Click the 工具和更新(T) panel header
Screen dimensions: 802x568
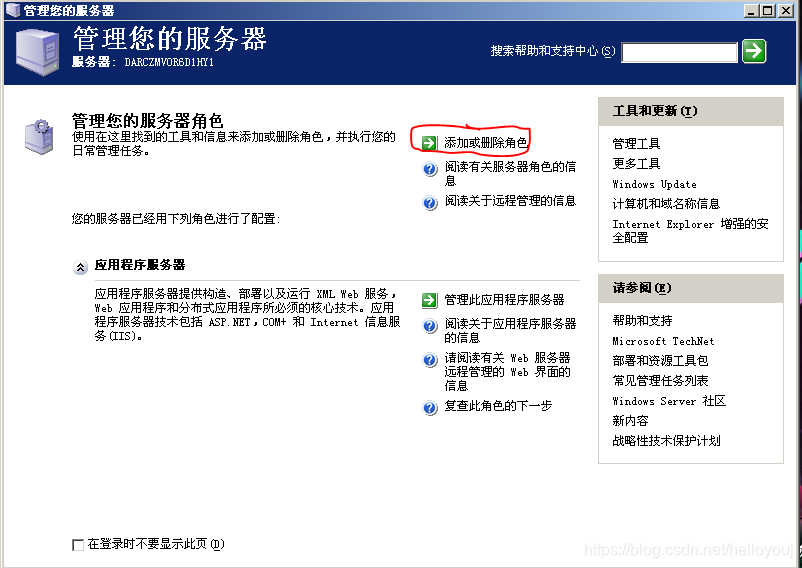click(690, 111)
